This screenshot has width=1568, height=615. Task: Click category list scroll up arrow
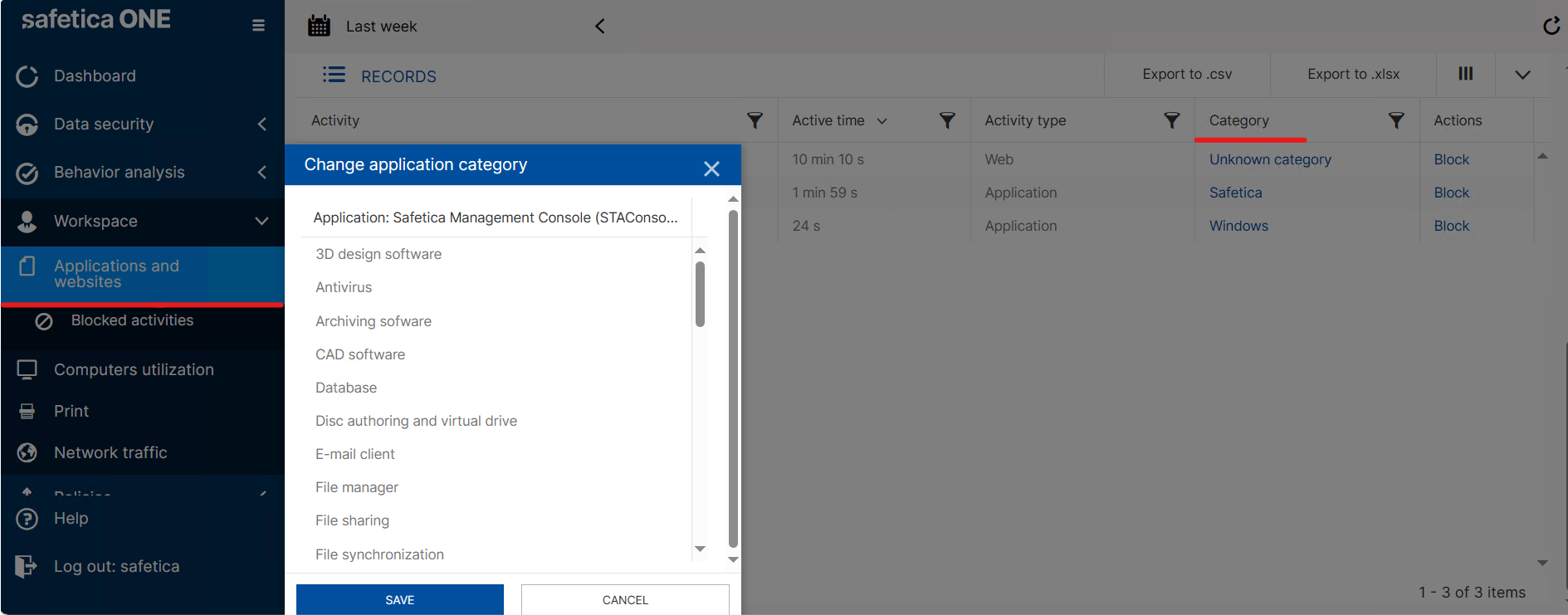(700, 250)
